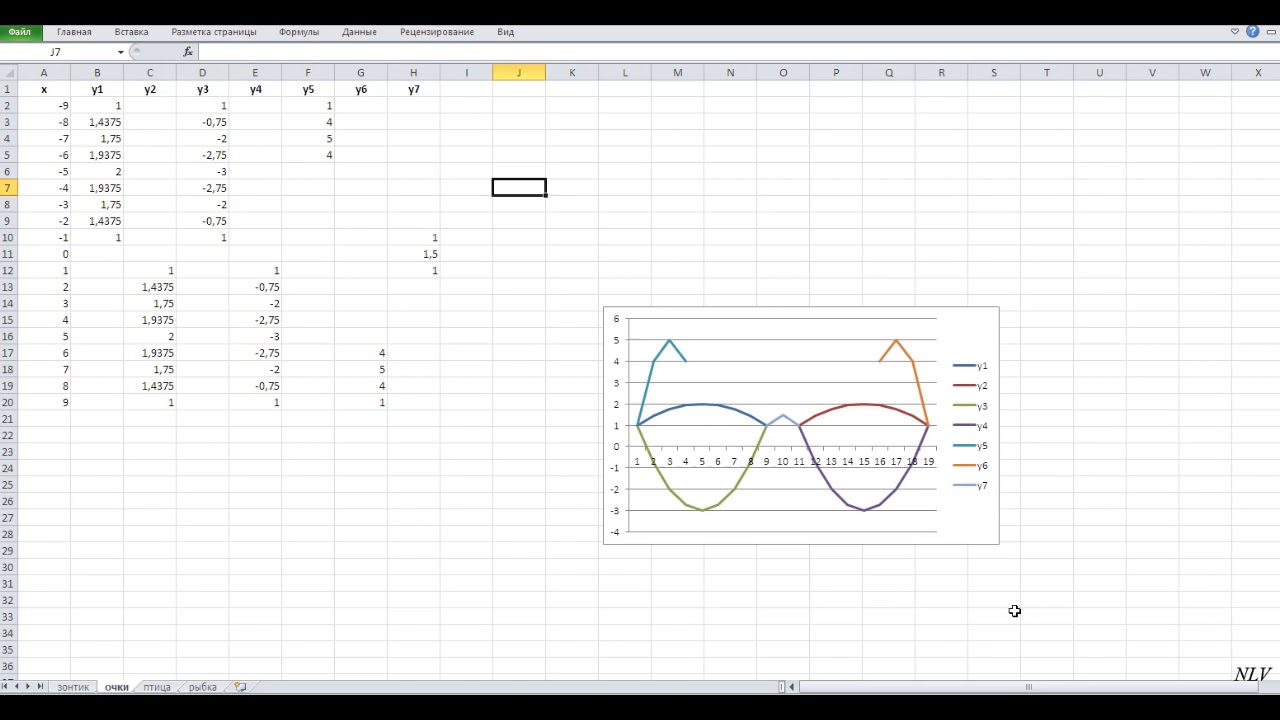Click header cell x in A1
This screenshot has height=720, width=1280.
pos(44,89)
